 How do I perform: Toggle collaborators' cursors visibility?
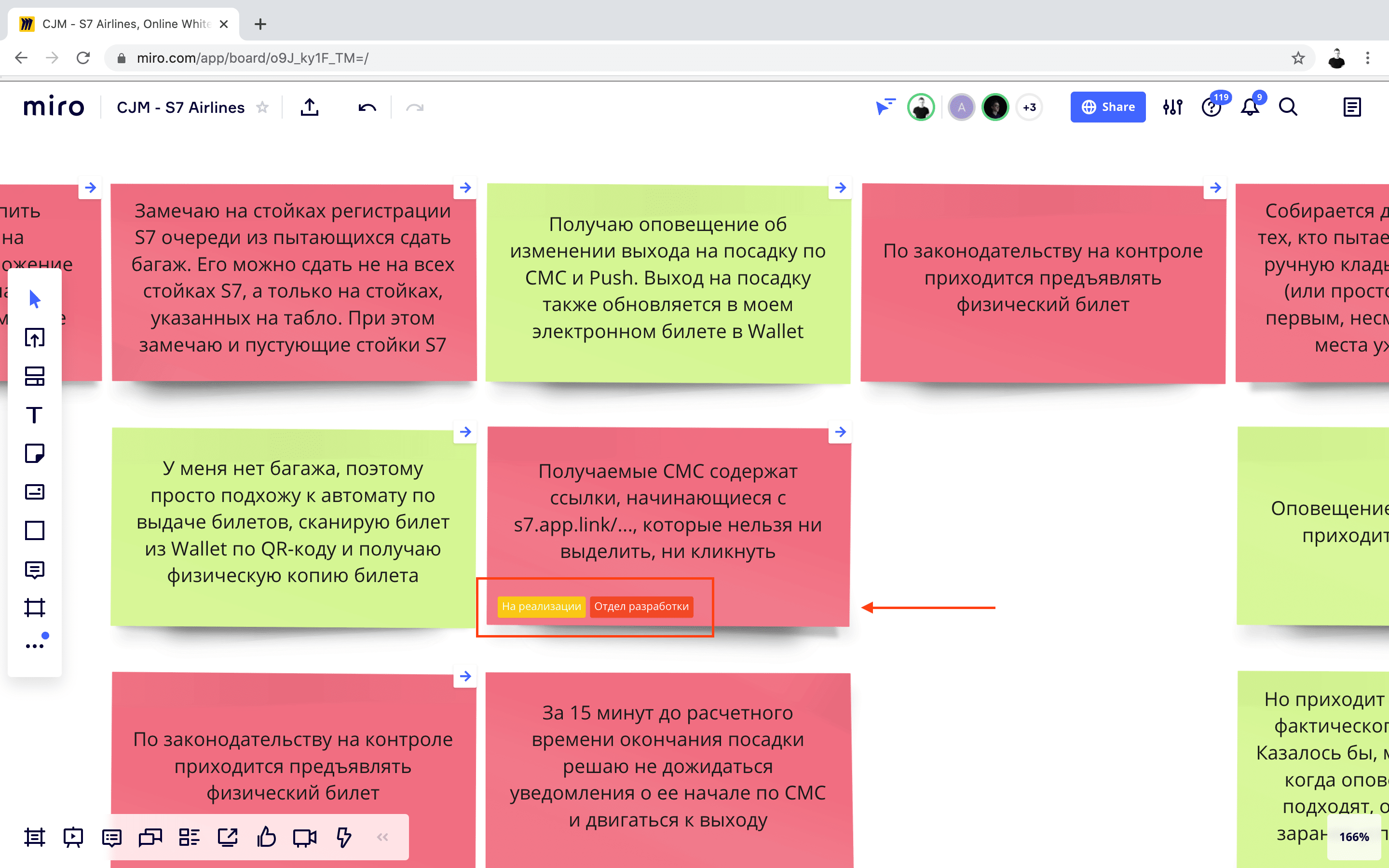(885, 108)
